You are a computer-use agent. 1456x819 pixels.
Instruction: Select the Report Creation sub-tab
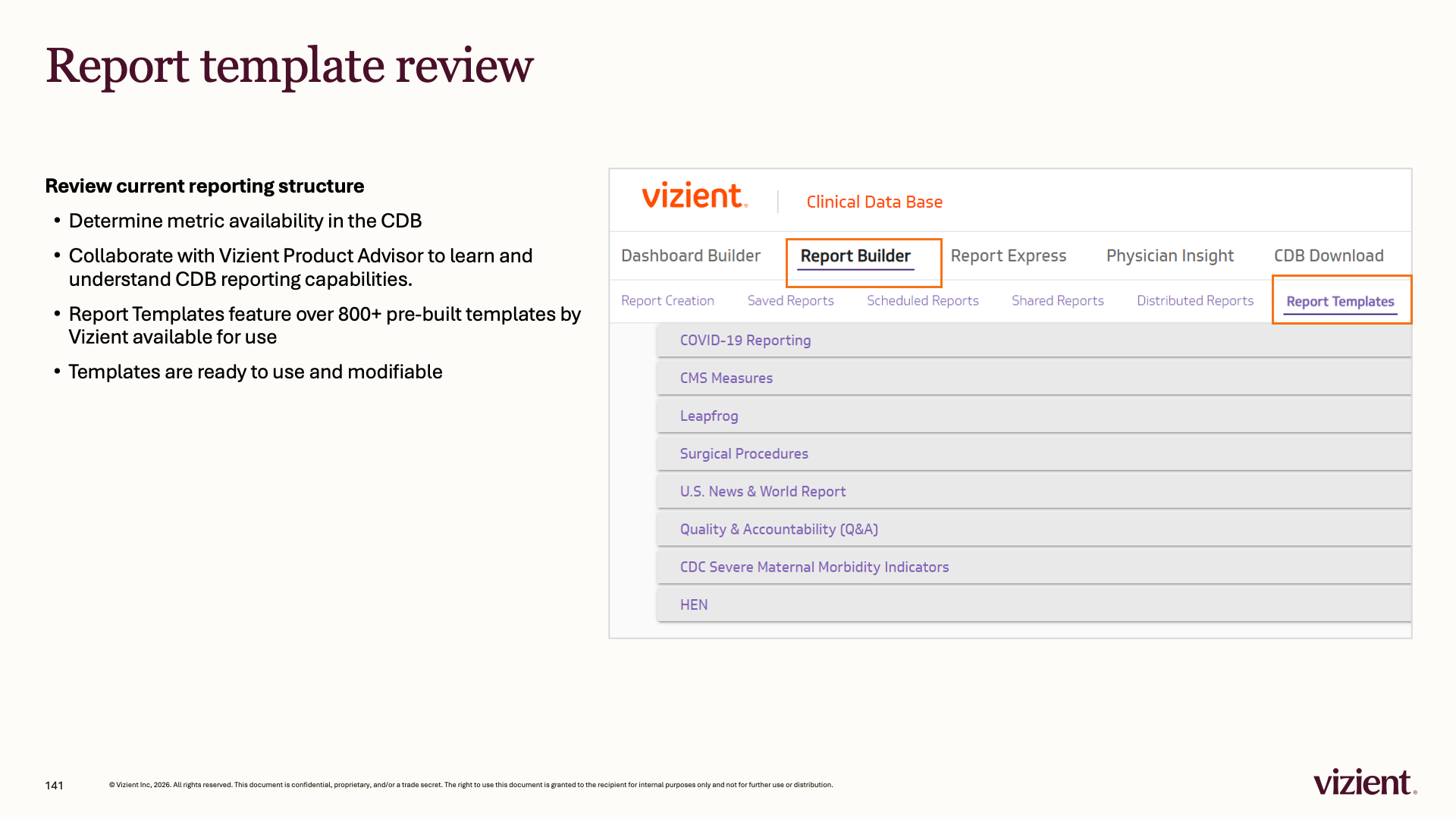tap(667, 300)
